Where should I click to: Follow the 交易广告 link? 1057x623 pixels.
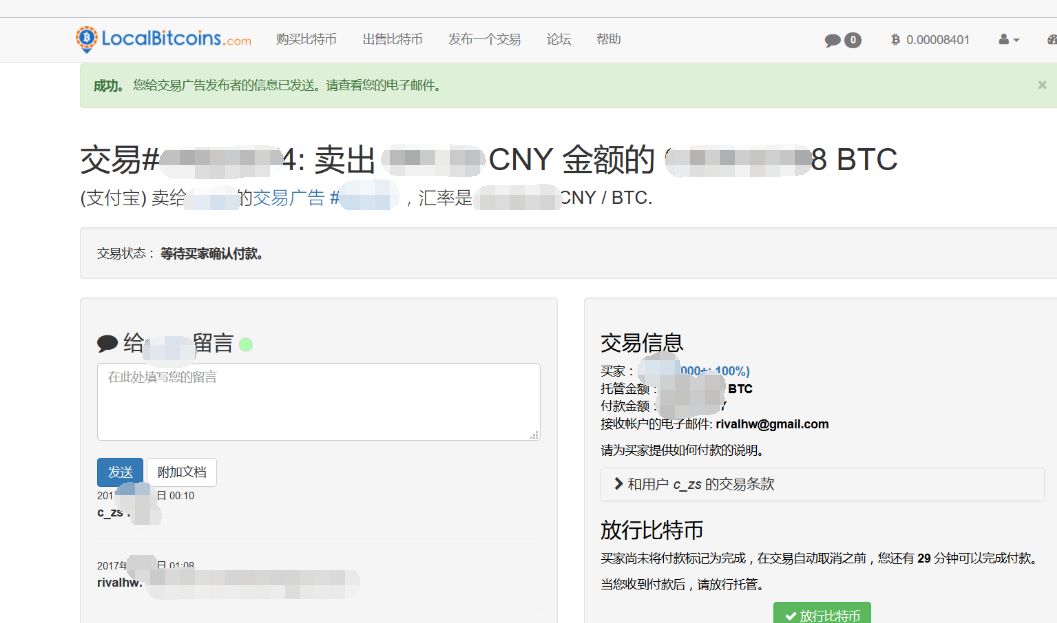pyautogui.click(x=288, y=198)
